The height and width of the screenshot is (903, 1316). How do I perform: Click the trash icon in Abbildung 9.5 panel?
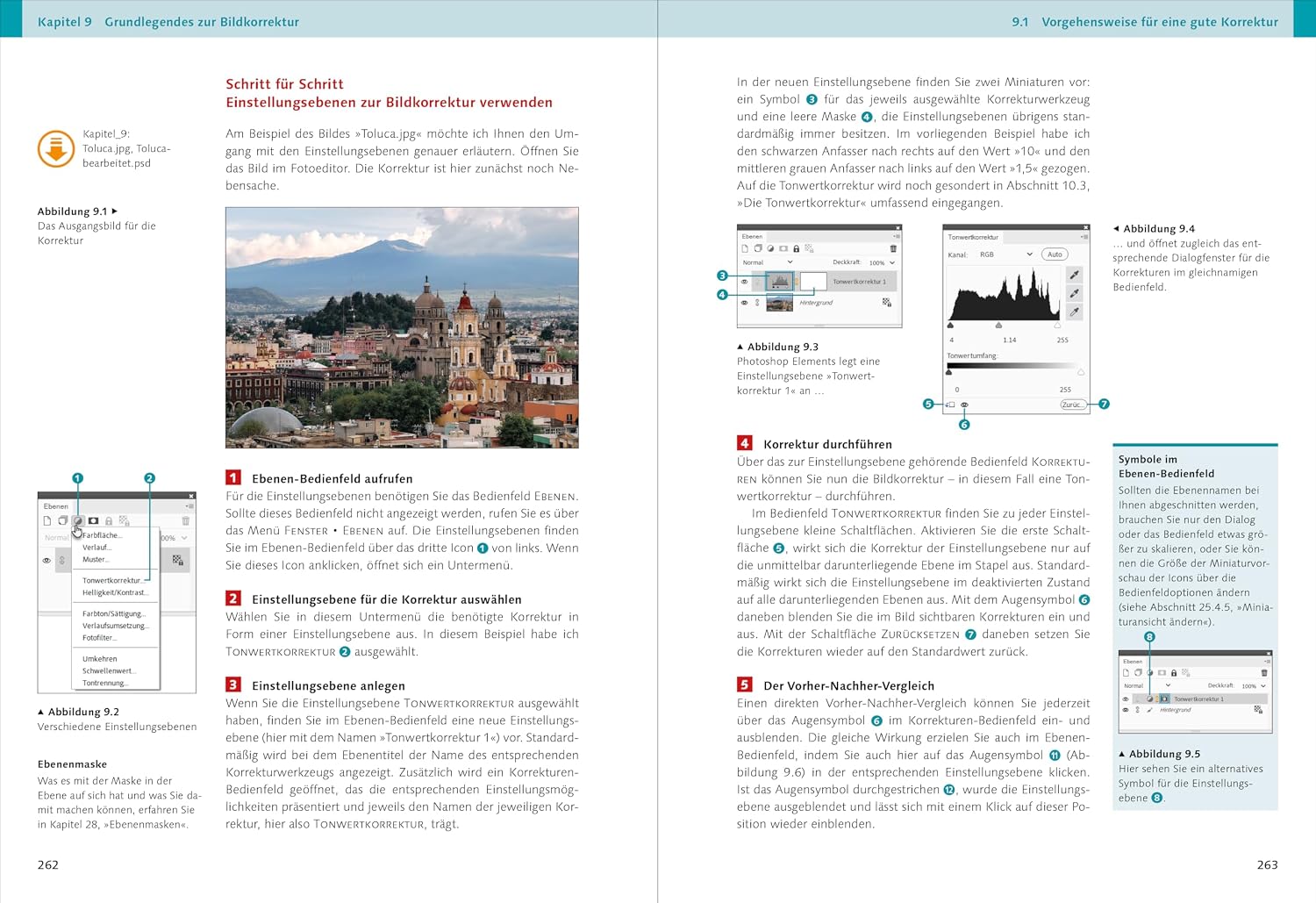pos(1264,673)
